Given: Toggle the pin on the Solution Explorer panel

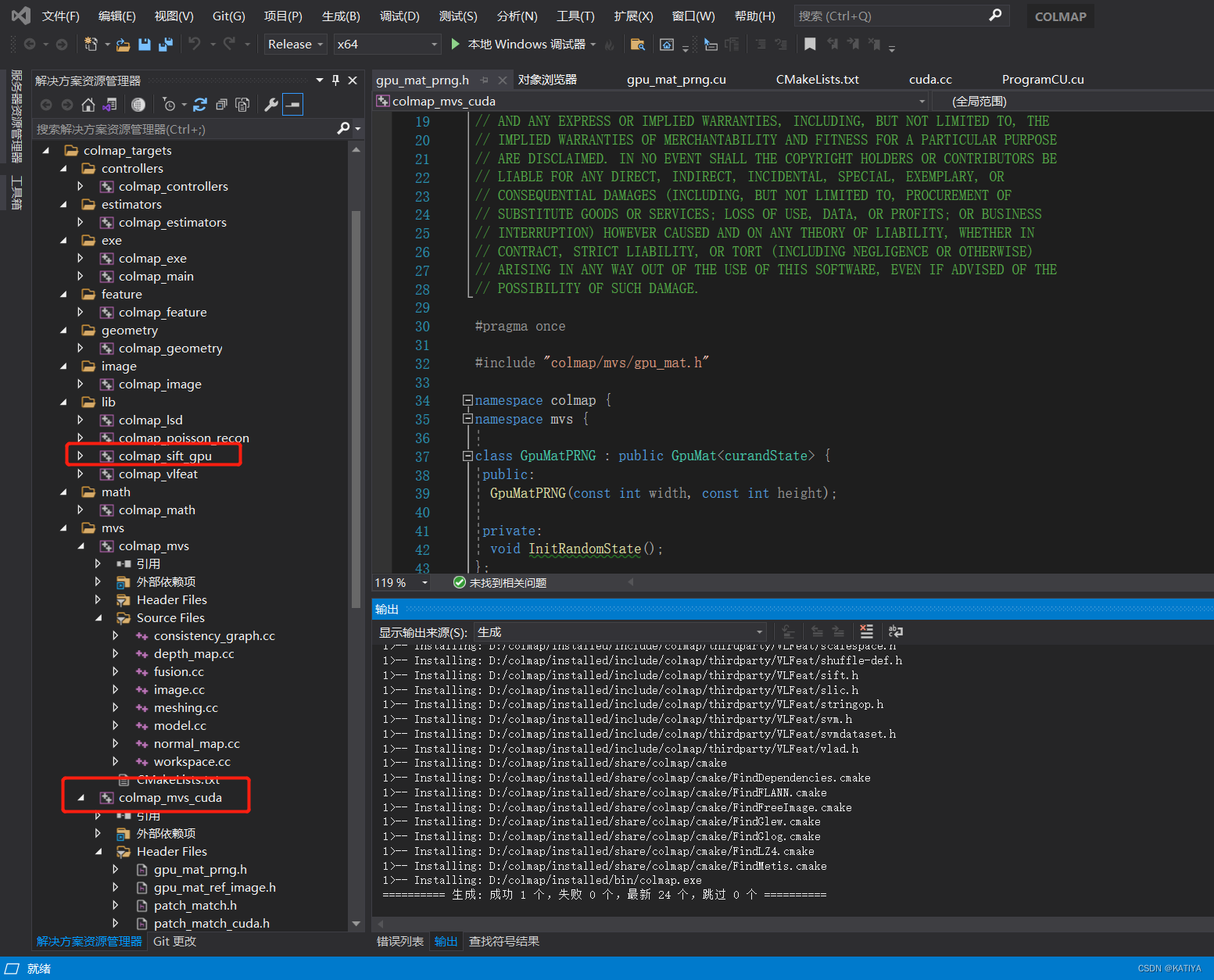Looking at the screenshot, I should point(335,80).
